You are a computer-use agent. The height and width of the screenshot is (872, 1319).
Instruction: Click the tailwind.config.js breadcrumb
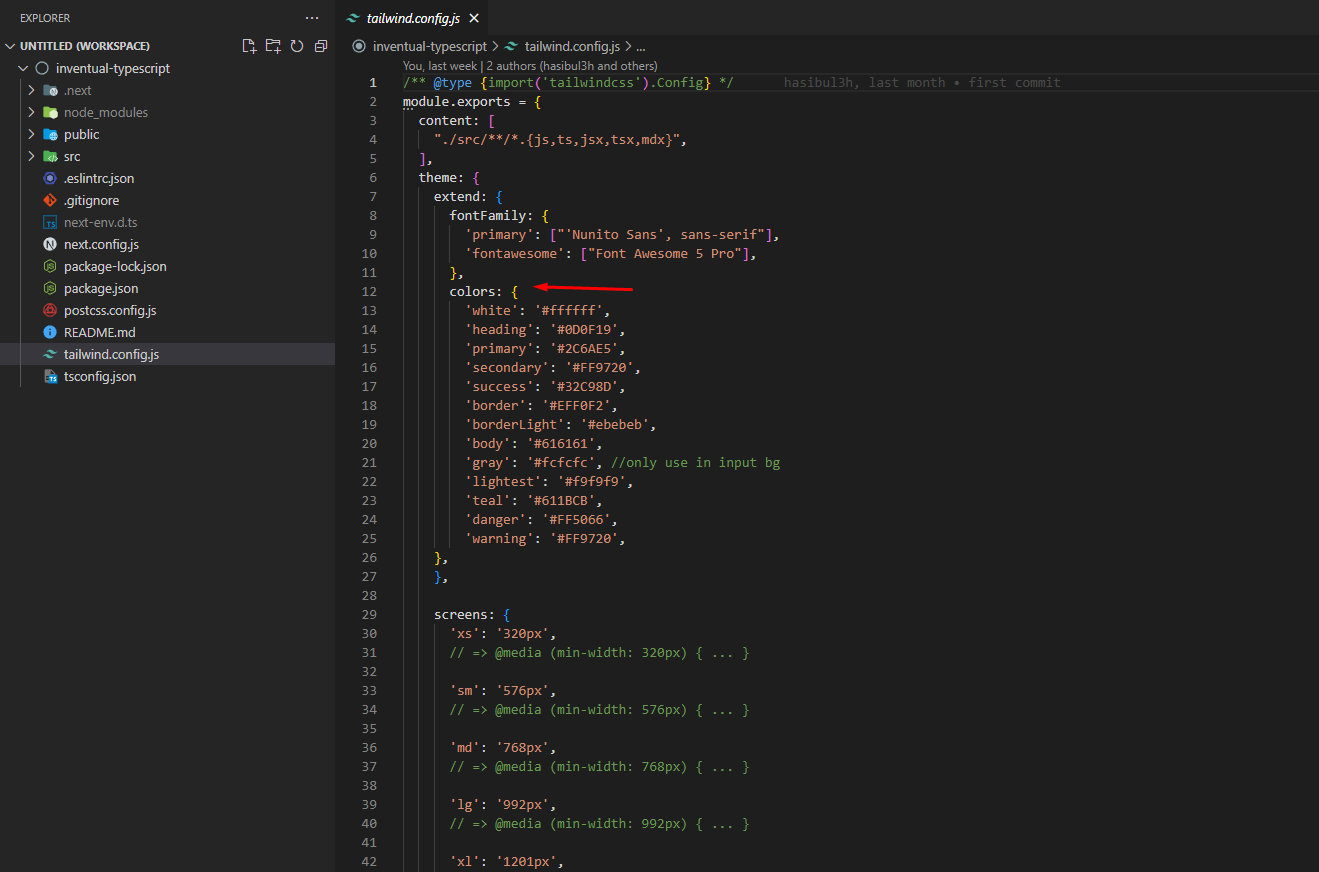point(572,46)
